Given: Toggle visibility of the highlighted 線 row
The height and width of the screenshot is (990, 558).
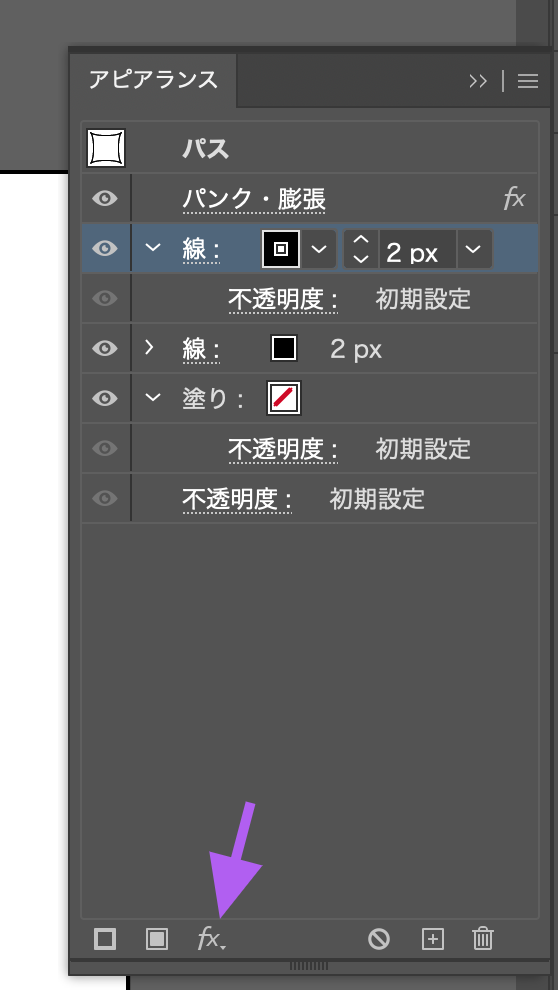Looking at the screenshot, I should click(105, 248).
